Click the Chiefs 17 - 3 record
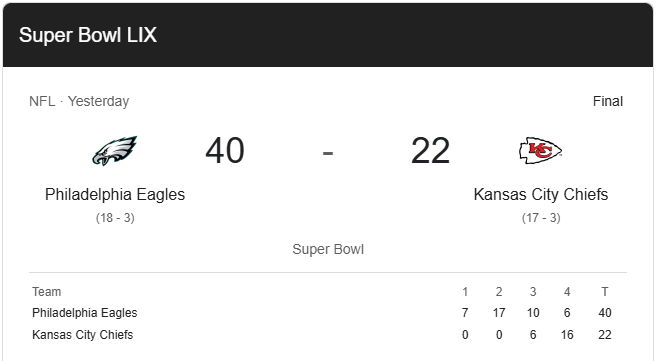Image resolution: width=662 pixels, height=361 pixels. [541, 218]
